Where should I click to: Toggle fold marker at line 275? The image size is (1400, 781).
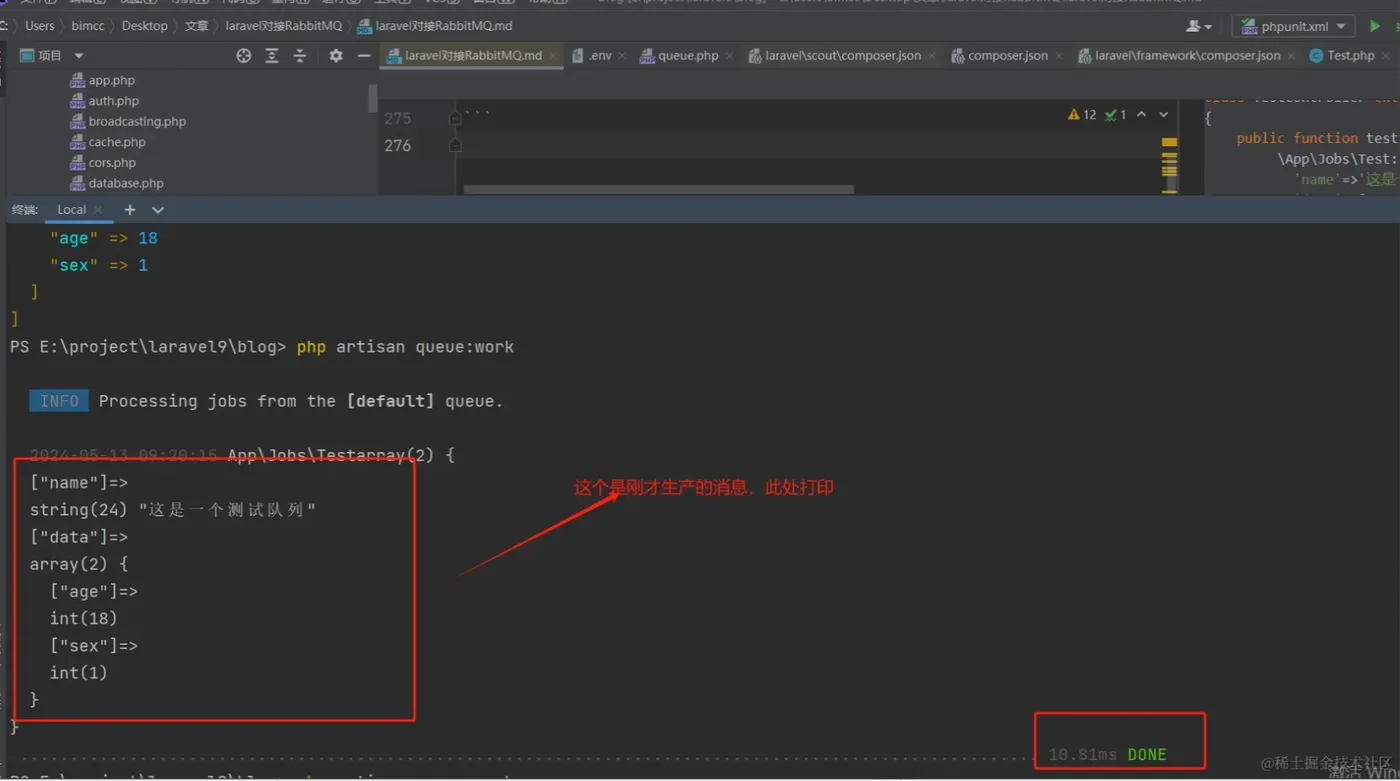455,118
